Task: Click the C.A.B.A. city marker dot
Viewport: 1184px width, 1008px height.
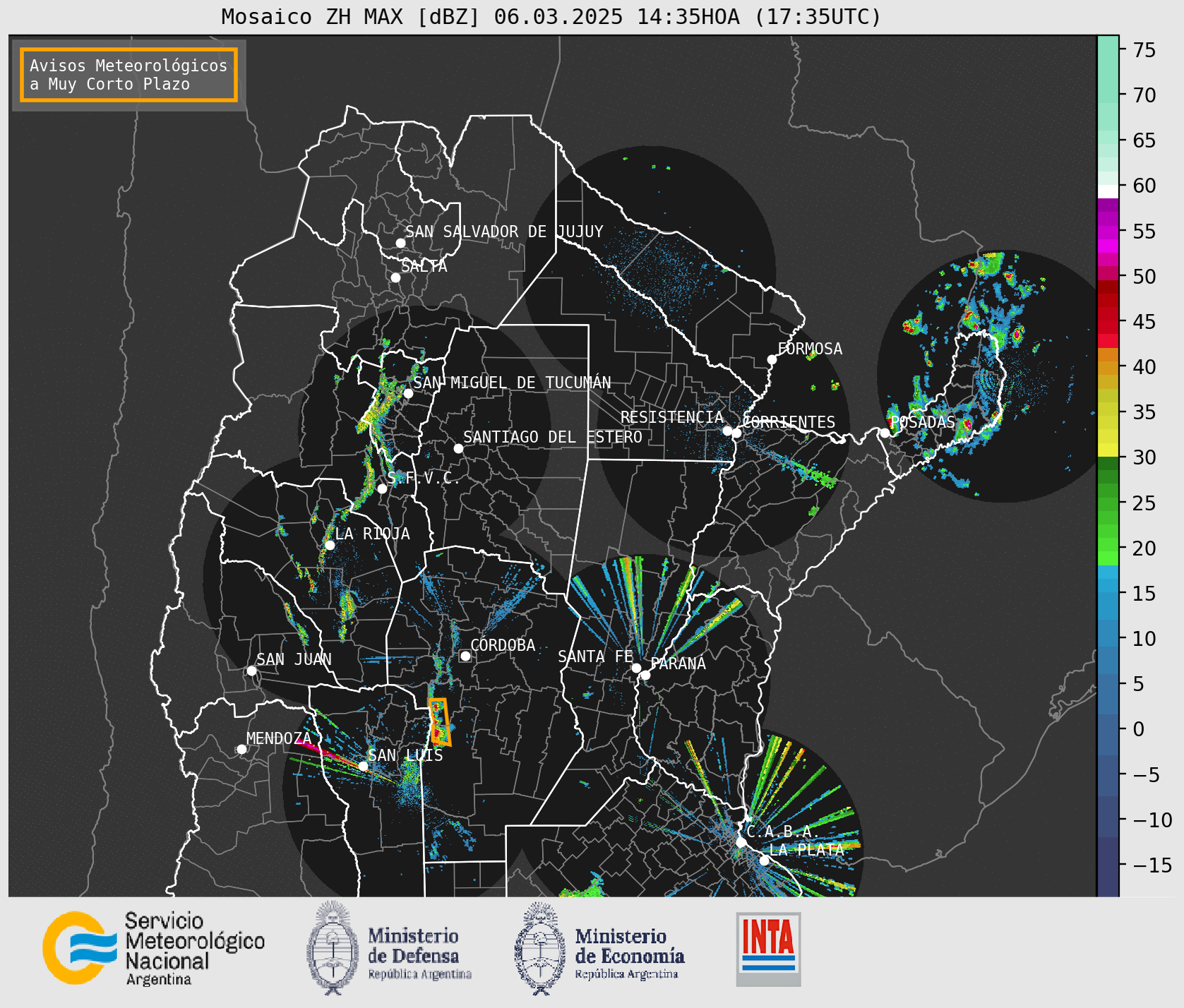Action: point(741,842)
